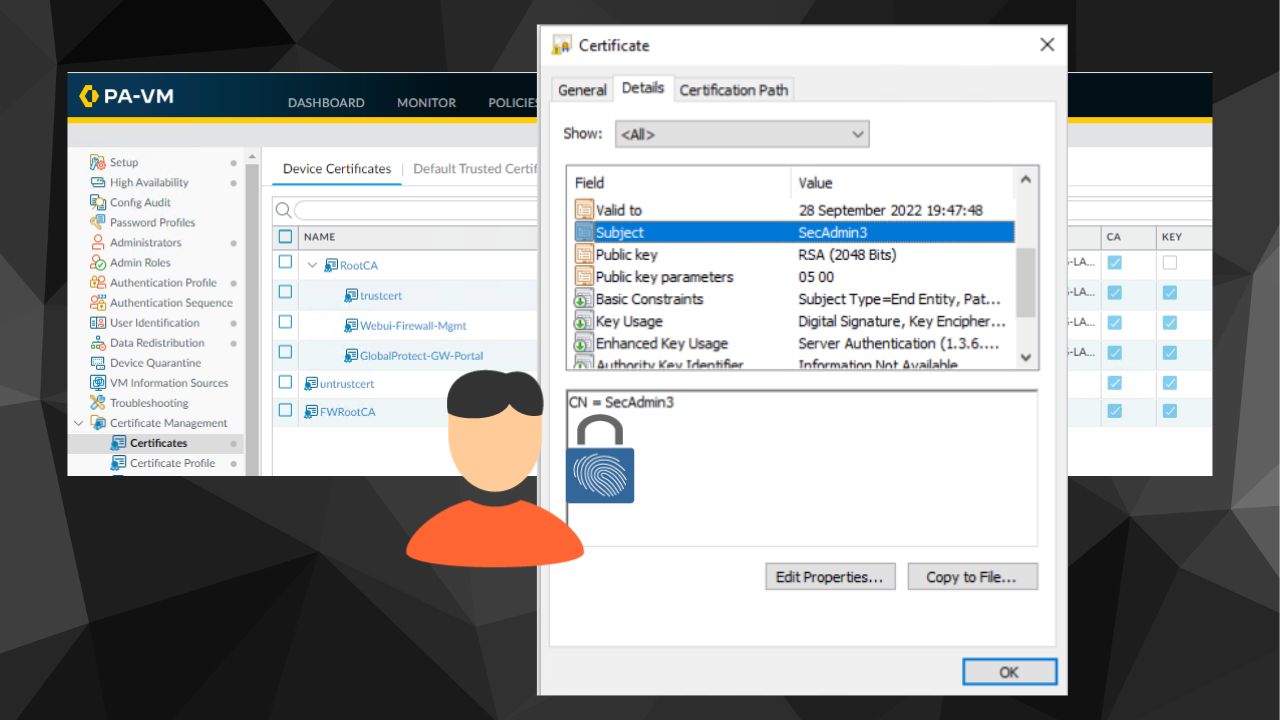
Task: Open the Webui-Firewall-Mgmt certificate link
Action: tap(413, 326)
